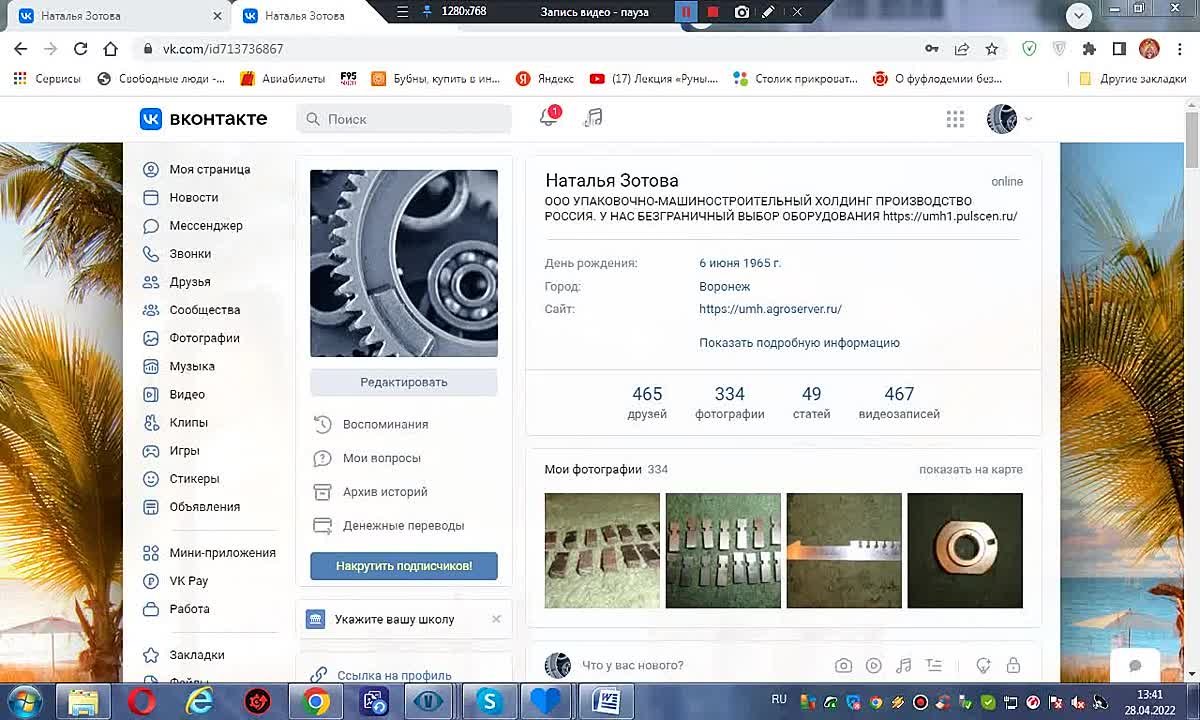Click 'Показать подробную информацию' link

coord(797,343)
